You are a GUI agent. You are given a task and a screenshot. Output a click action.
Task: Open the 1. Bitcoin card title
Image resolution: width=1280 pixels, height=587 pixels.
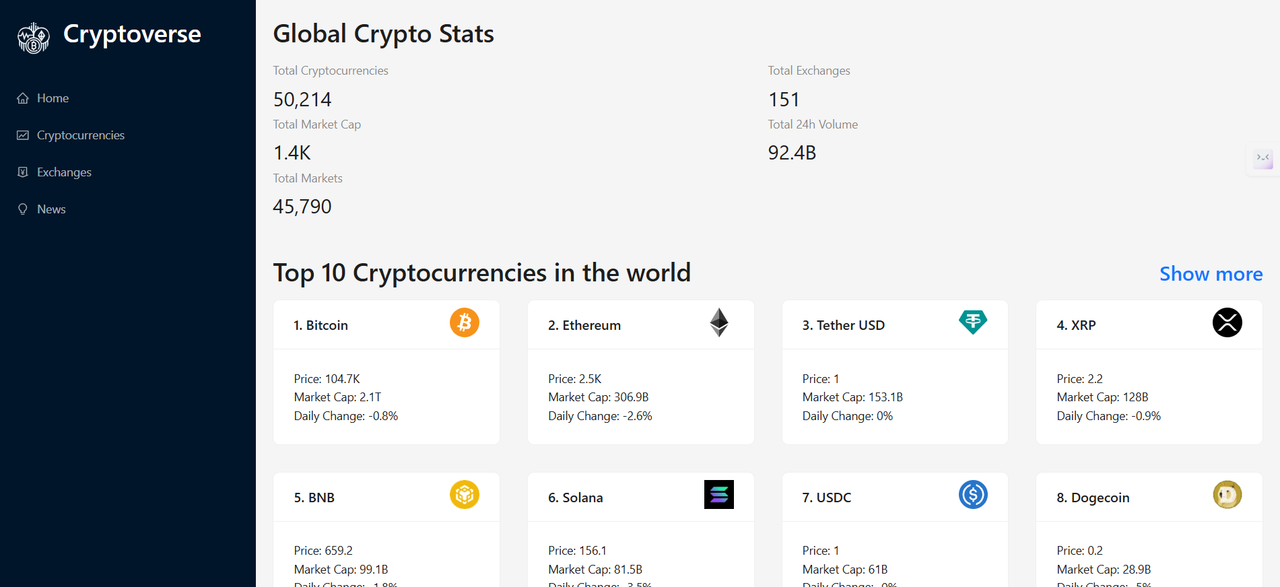point(321,325)
